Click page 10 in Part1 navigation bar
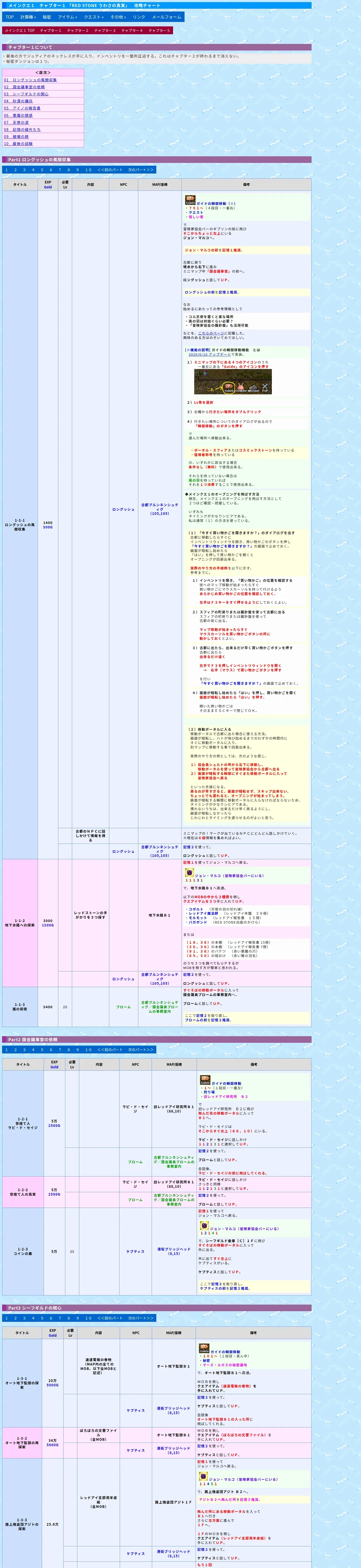 [x=88, y=170]
